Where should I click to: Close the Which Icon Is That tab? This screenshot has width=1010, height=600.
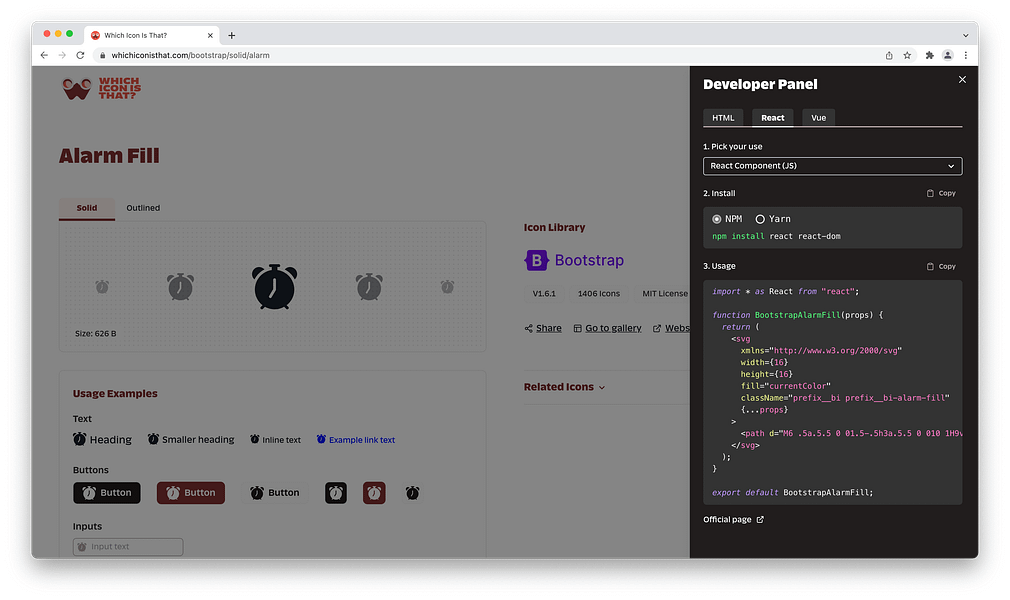pyautogui.click(x=210, y=35)
